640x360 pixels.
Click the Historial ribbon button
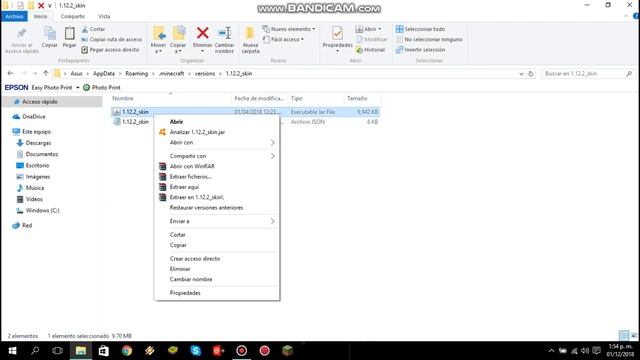click(x=370, y=50)
